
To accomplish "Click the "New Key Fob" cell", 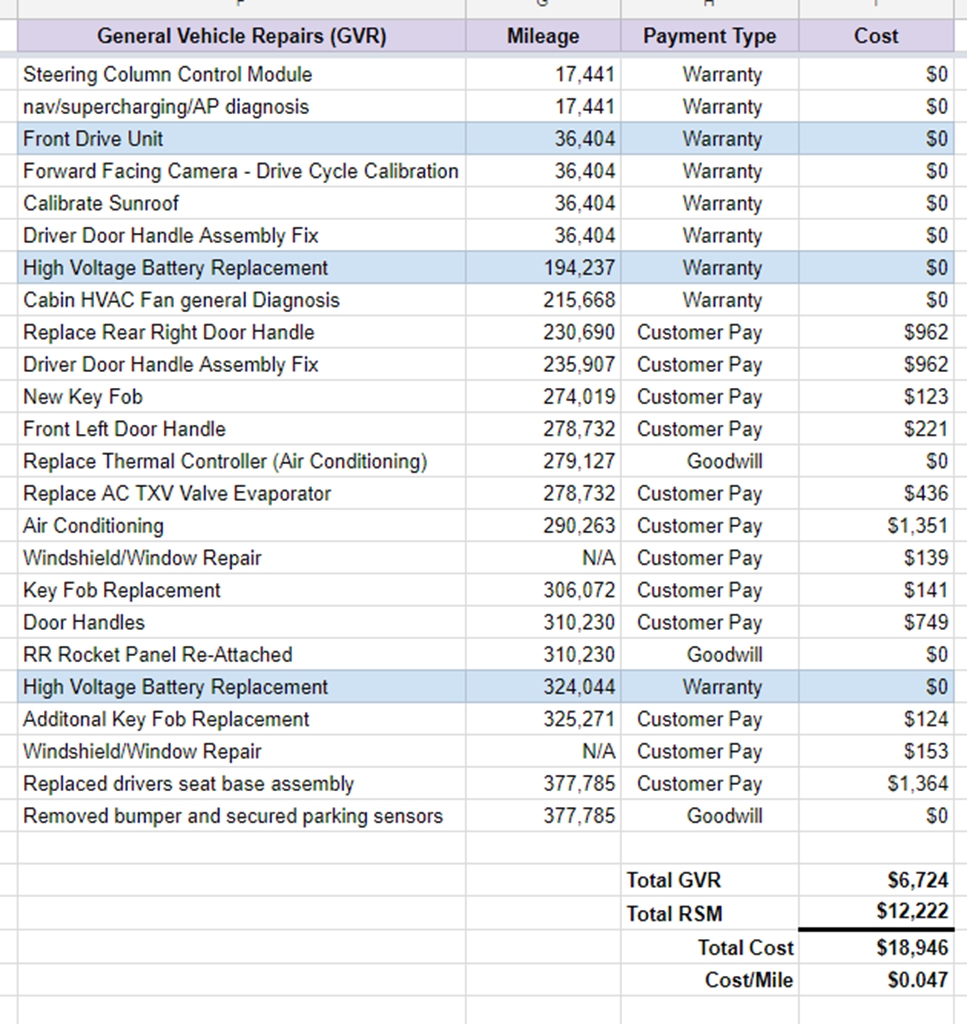I will coord(242,396).
